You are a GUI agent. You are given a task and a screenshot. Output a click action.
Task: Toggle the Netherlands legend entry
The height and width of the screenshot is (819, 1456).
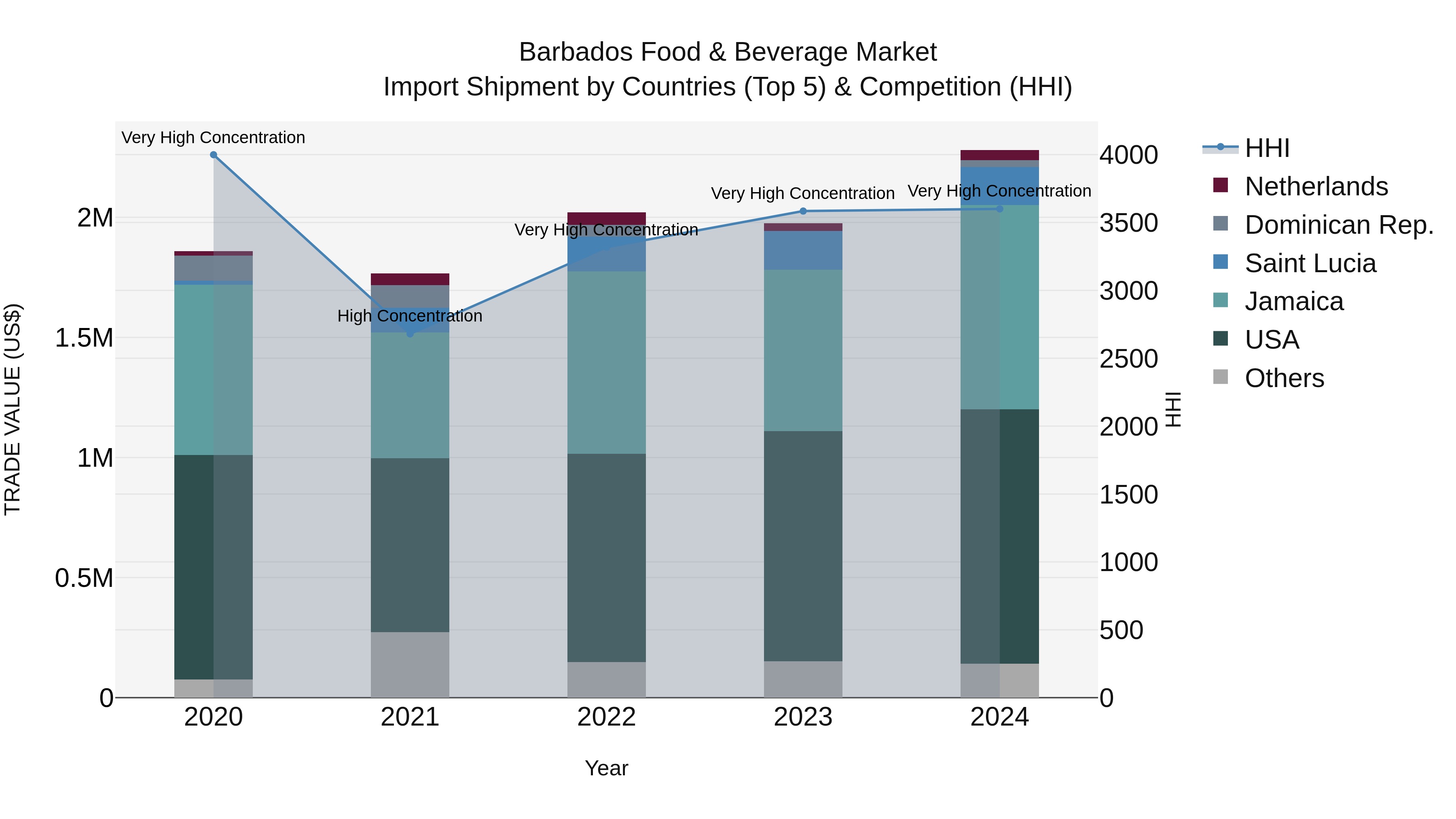click(1301, 186)
